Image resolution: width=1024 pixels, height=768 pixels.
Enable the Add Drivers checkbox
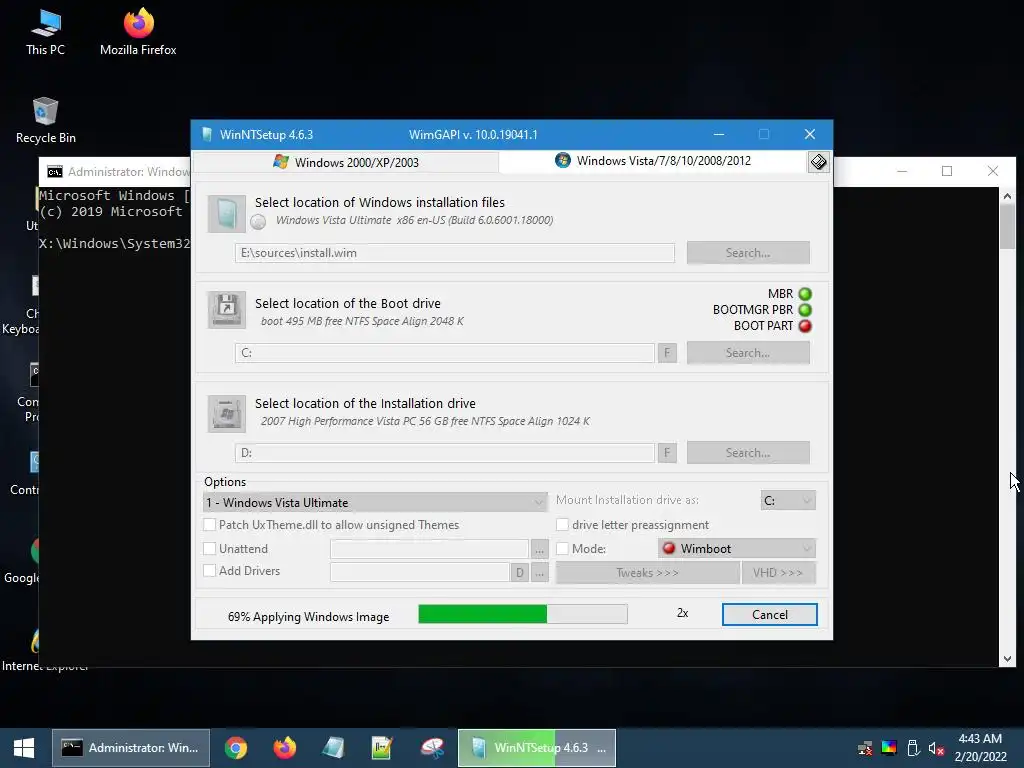coord(210,571)
